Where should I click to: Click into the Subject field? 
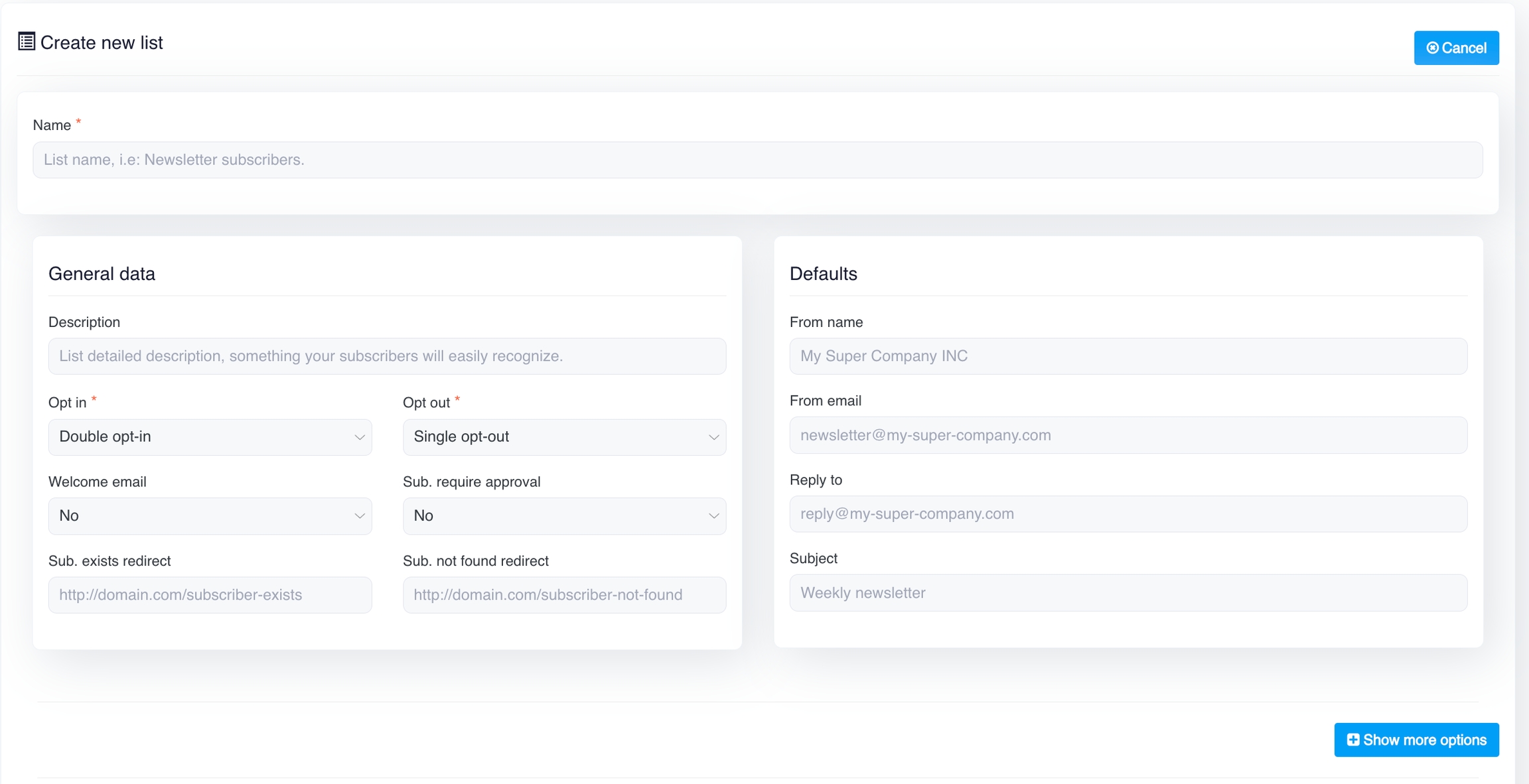[x=1128, y=593]
